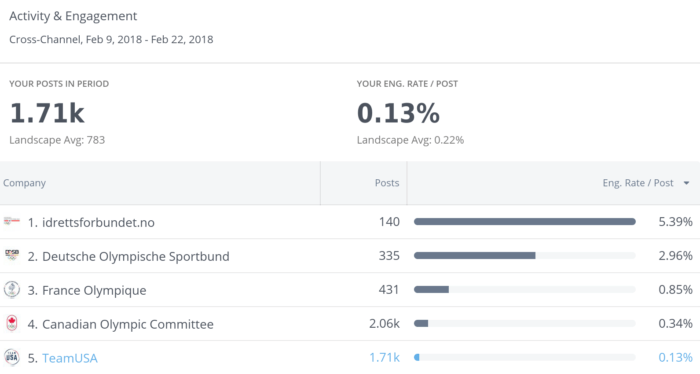The height and width of the screenshot is (374, 700).
Task: Click the Canadian Olympic Committee maple leaf icon
Action: tap(12, 323)
